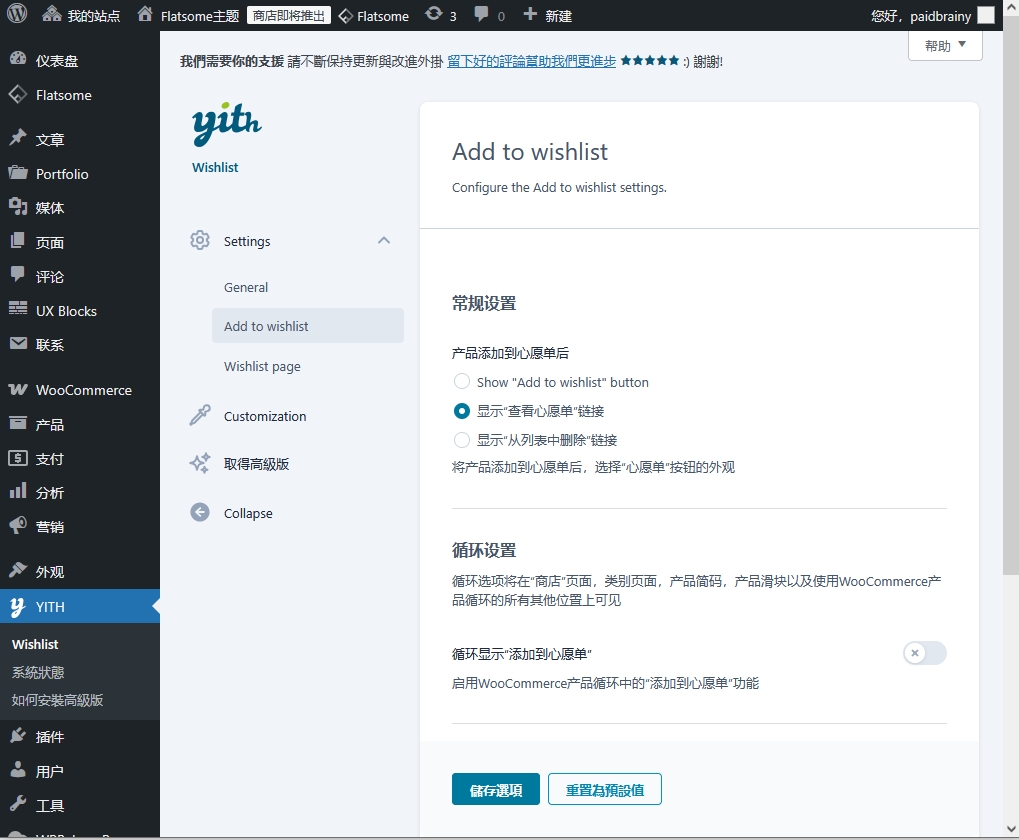
Task: Click the home icon beside Flatsome主题
Action: coord(145,14)
